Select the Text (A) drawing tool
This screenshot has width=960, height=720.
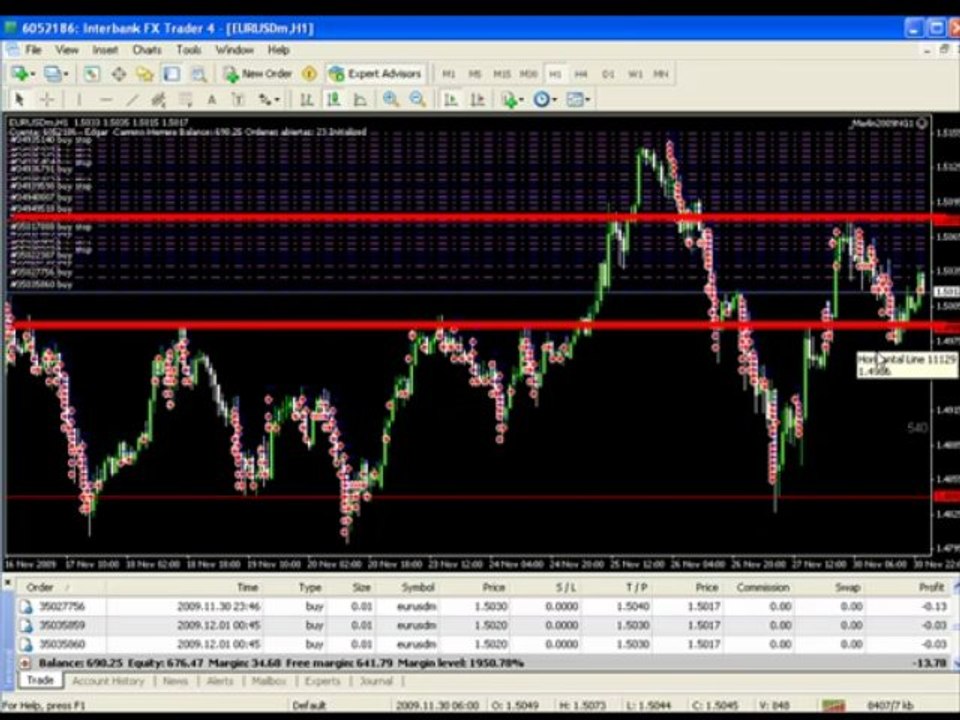(x=212, y=99)
